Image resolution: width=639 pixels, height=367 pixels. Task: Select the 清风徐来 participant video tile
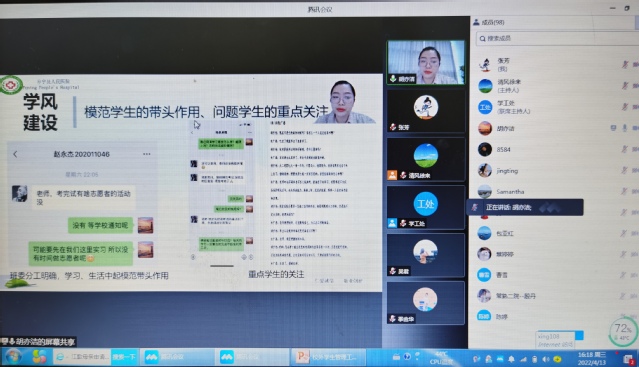point(425,159)
